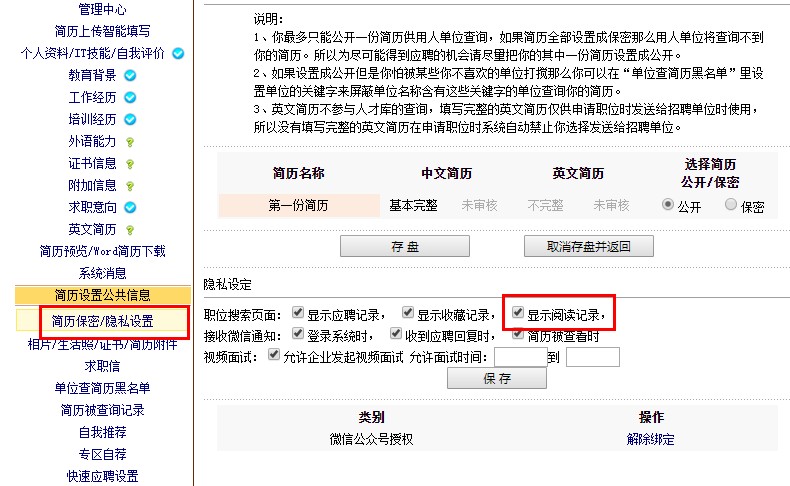Click the checkmark icon next to 求职意向
This screenshot has width=790, height=486.
click(x=130, y=207)
